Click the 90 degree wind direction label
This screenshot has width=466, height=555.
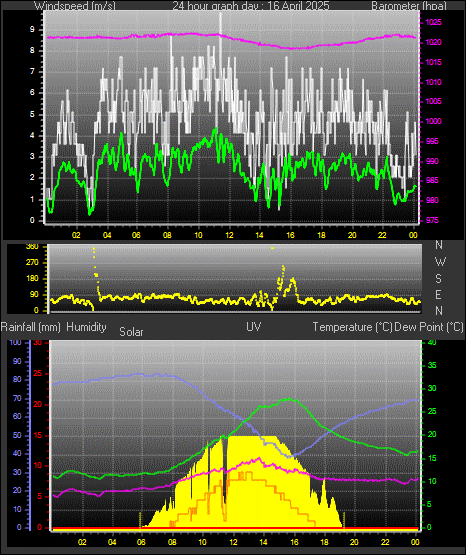[34, 295]
